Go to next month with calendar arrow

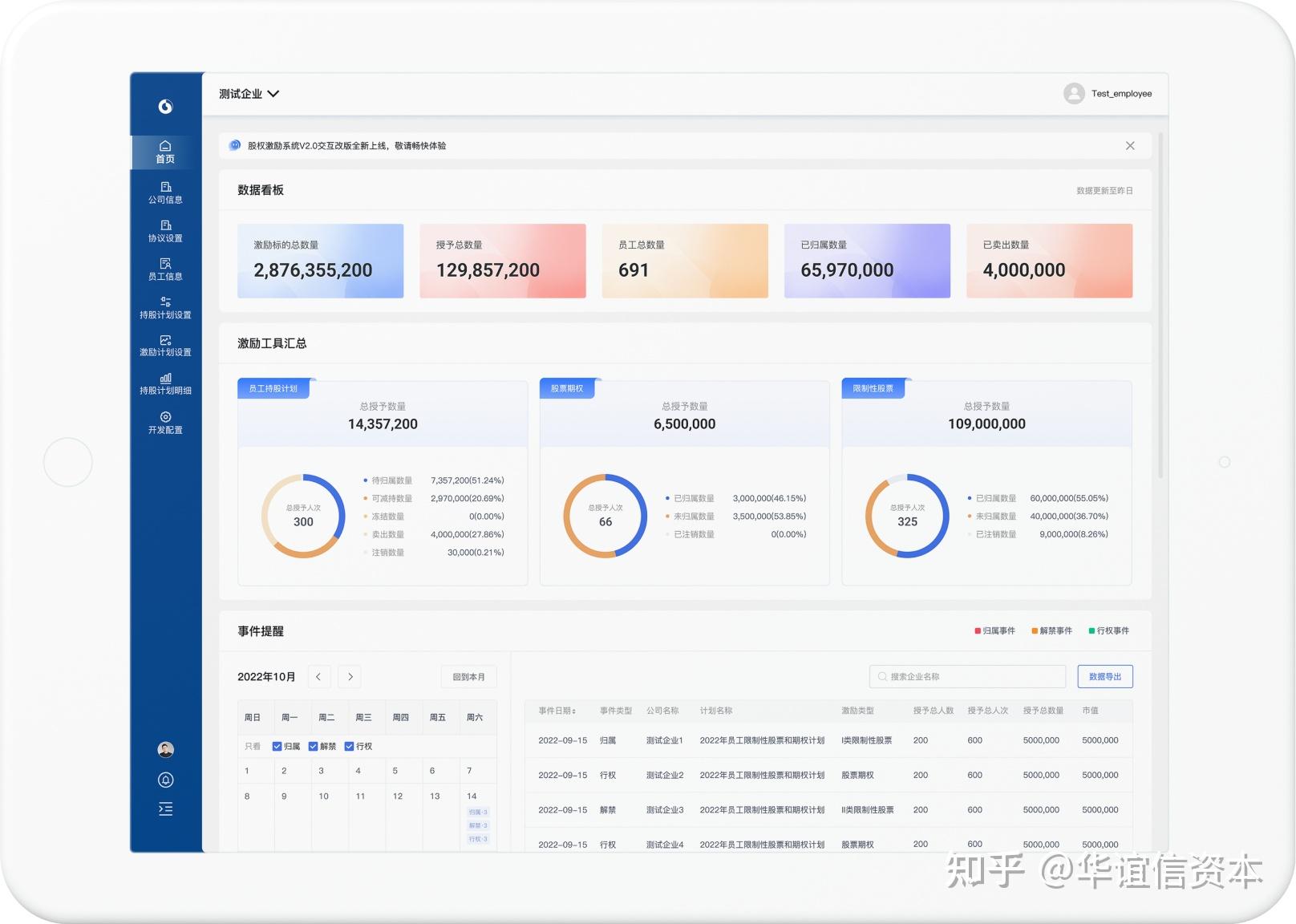[350, 676]
